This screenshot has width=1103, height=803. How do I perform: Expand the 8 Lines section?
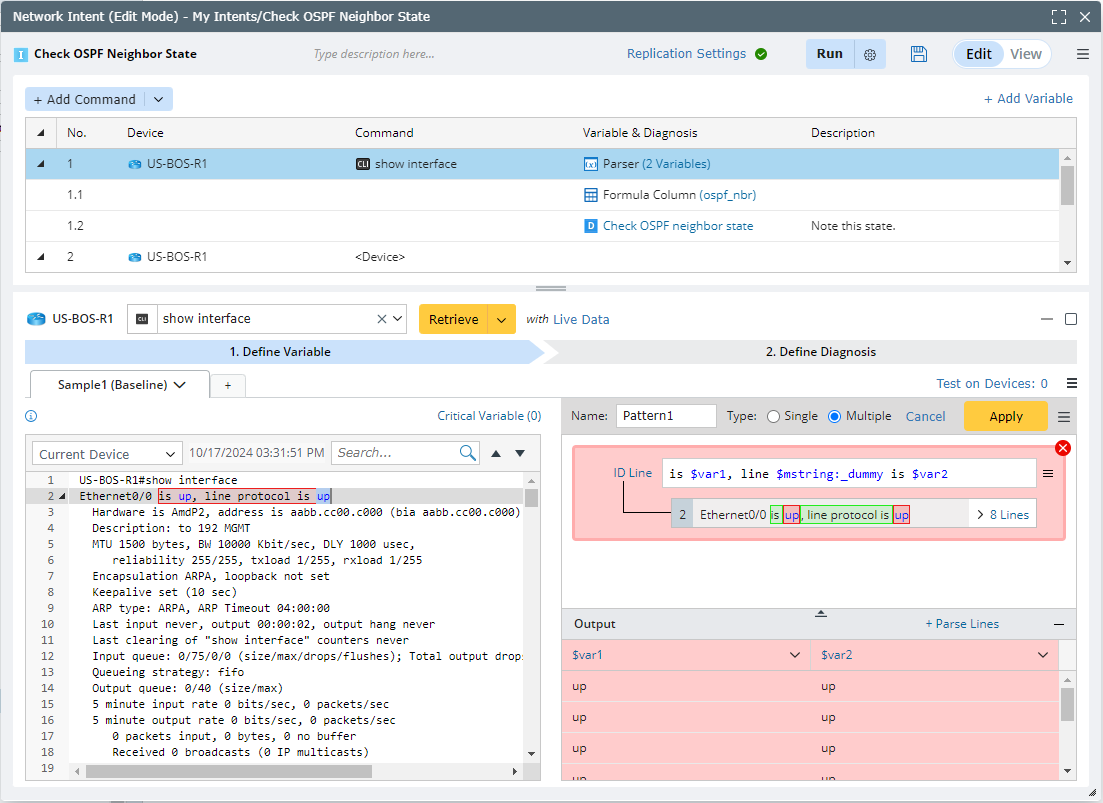[x=1001, y=514]
